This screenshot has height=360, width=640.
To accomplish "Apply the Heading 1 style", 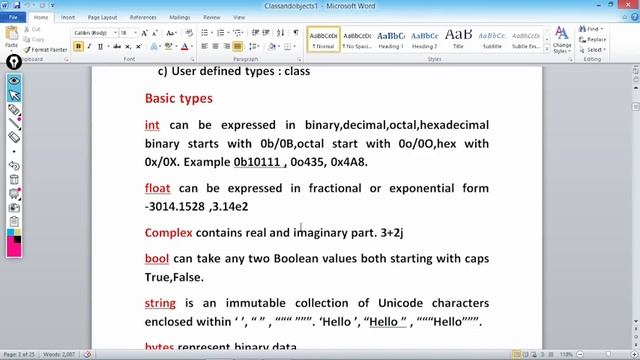I will click(x=391, y=40).
